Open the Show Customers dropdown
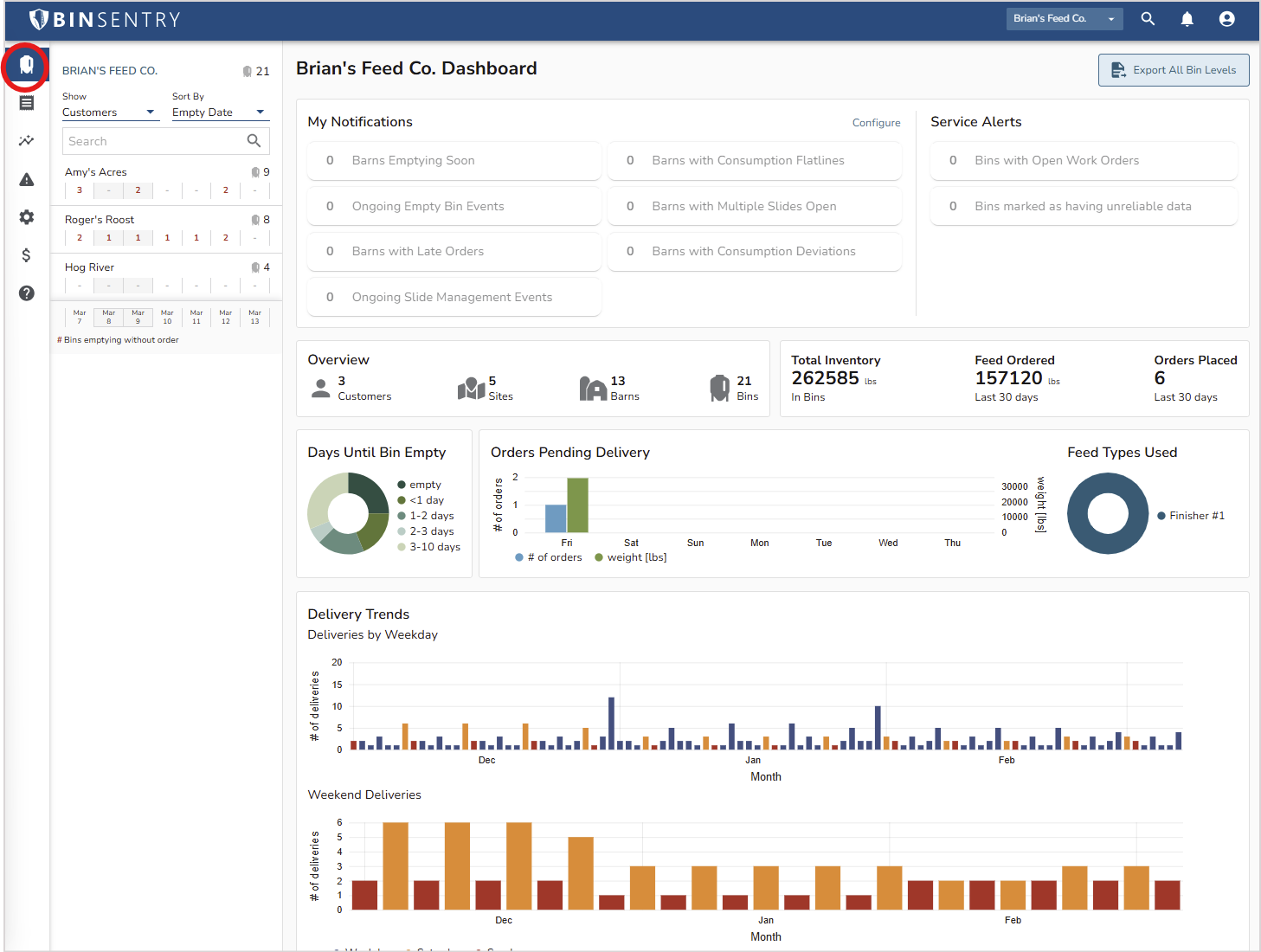1261x952 pixels. [110, 112]
